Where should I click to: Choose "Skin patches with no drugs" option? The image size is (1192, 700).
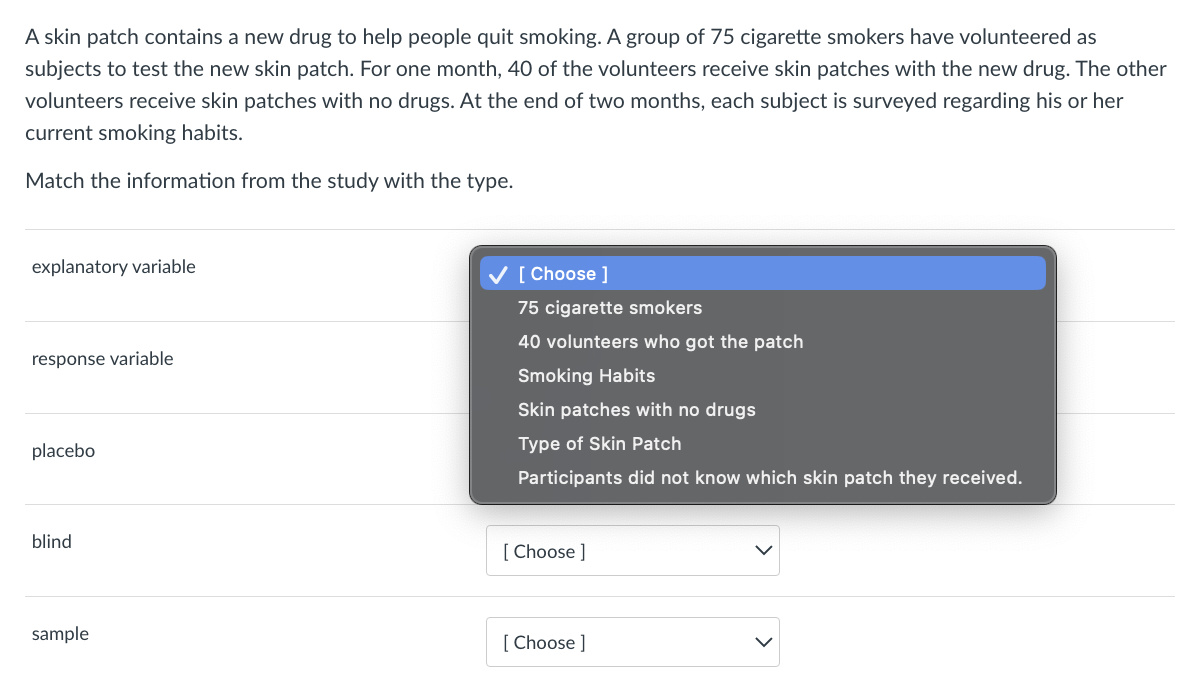(636, 410)
